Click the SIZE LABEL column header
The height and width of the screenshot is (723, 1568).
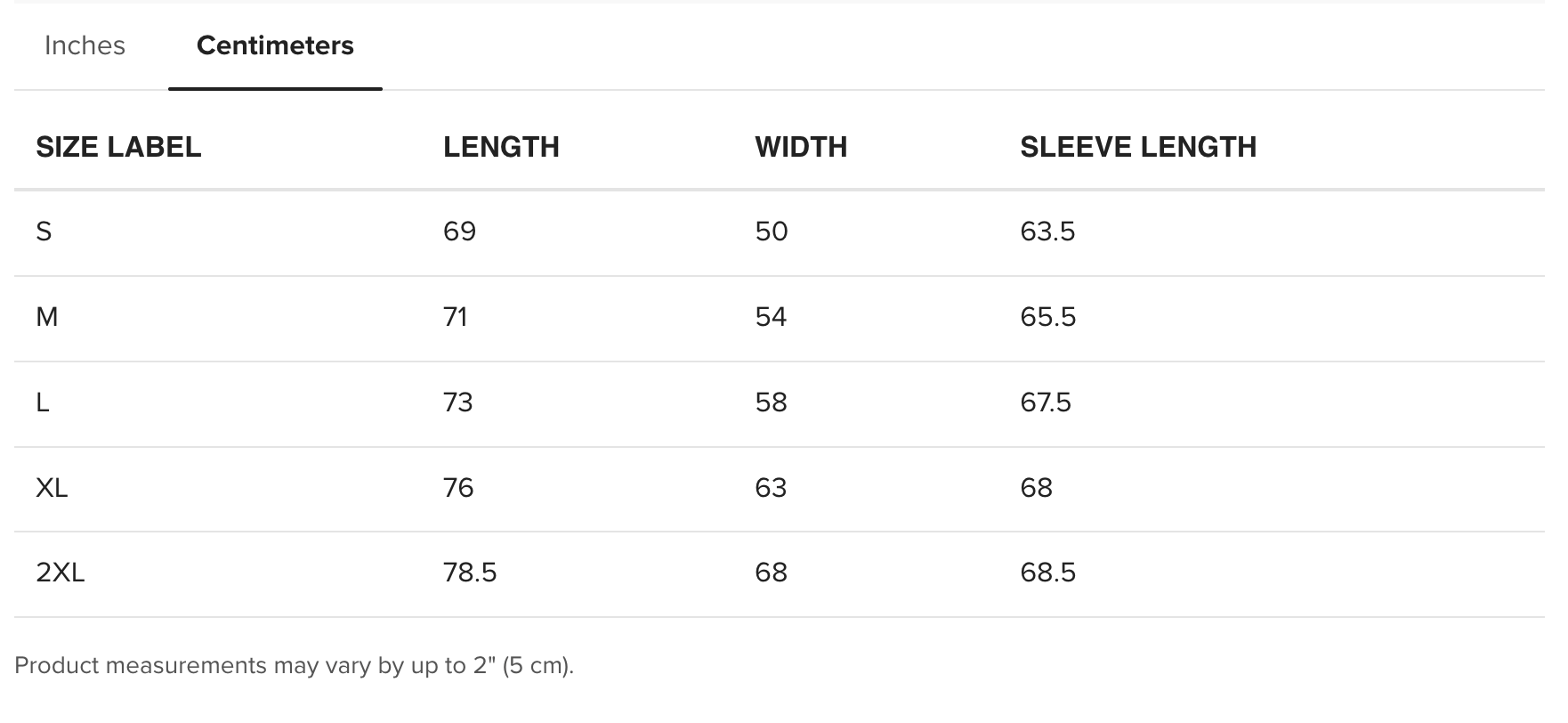pyautogui.click(x=118, y=147)
